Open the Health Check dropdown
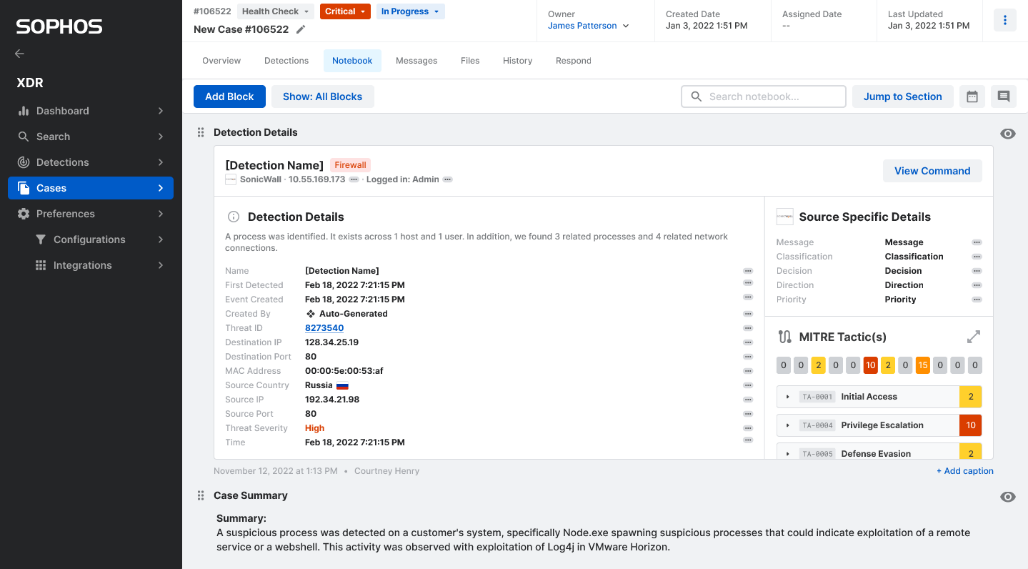This screenshot has height=569, width=1028. pos(275,11)
